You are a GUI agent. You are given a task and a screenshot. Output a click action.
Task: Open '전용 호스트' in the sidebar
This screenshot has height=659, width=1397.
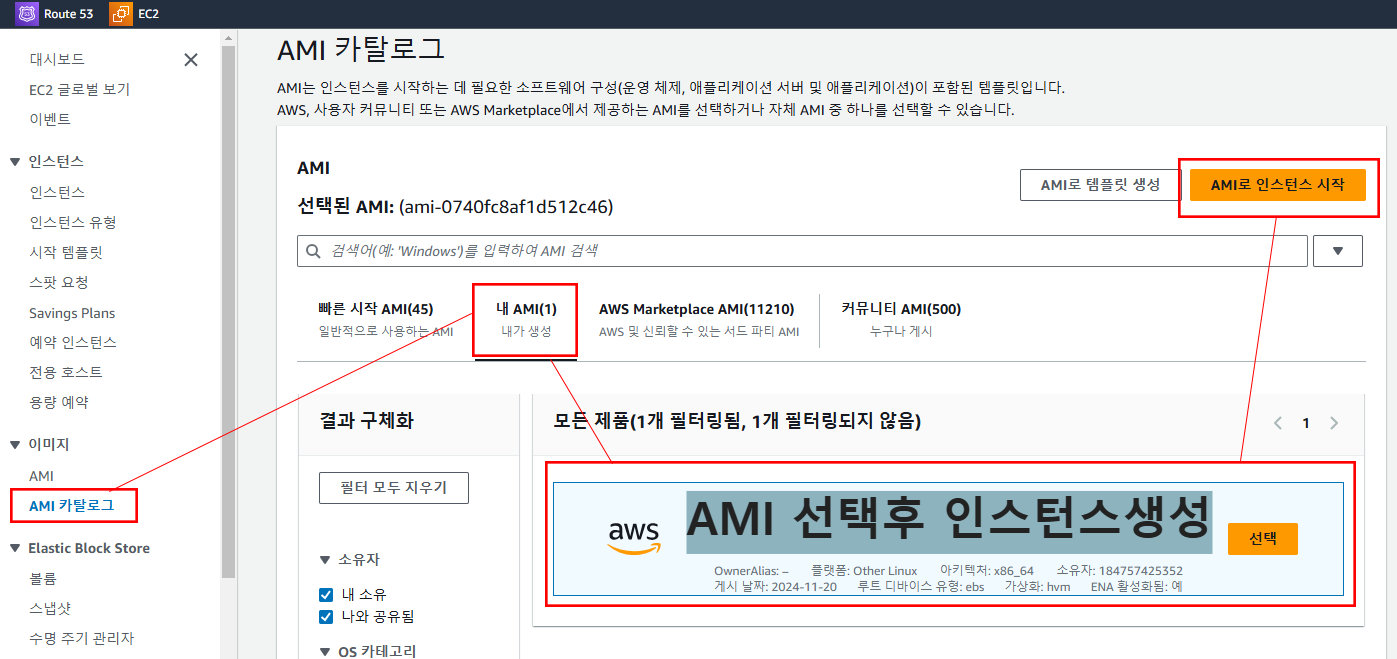pyautogui.click(x=66, y=372)
